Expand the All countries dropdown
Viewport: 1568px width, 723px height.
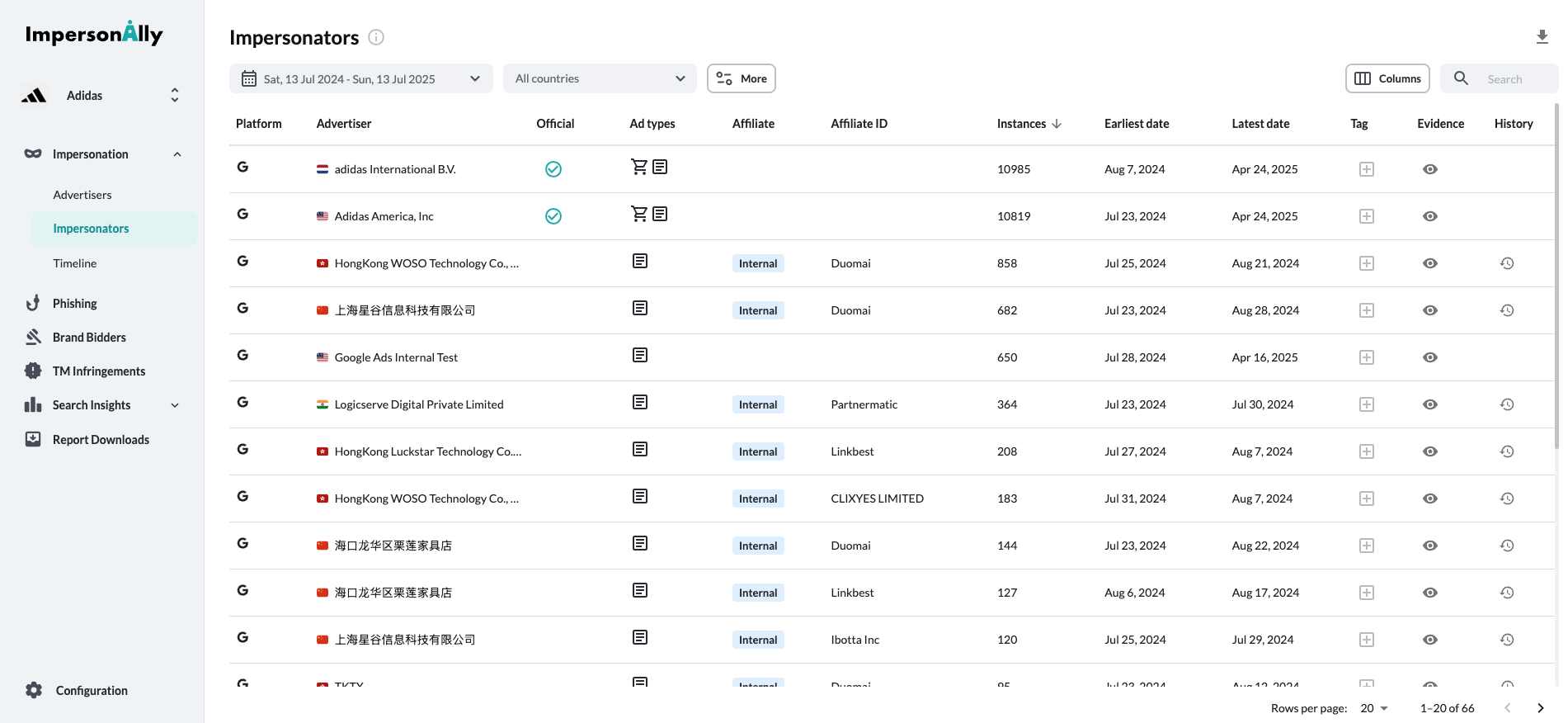[x=600, y=78]
